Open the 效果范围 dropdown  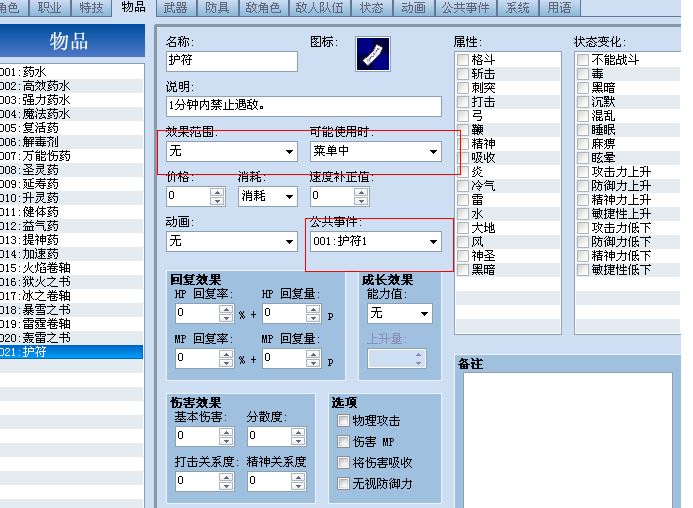pos(232,151)
